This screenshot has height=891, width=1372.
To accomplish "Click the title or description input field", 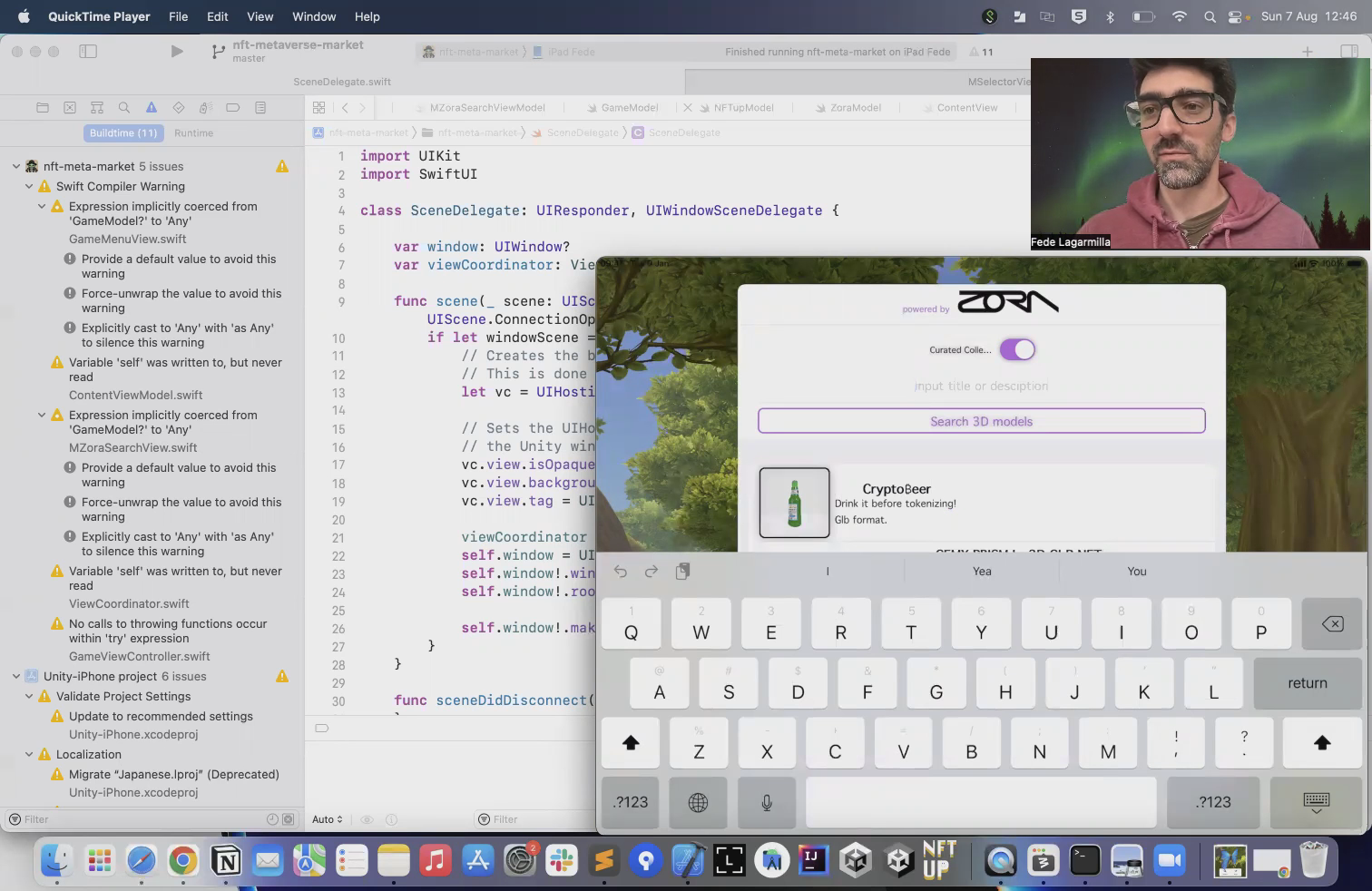I will (x=982, y=386).
